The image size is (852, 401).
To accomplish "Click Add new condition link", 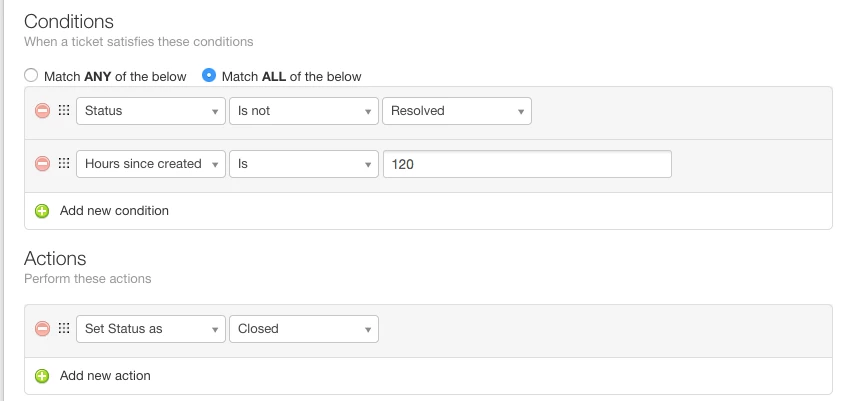I will click(114, 211).
